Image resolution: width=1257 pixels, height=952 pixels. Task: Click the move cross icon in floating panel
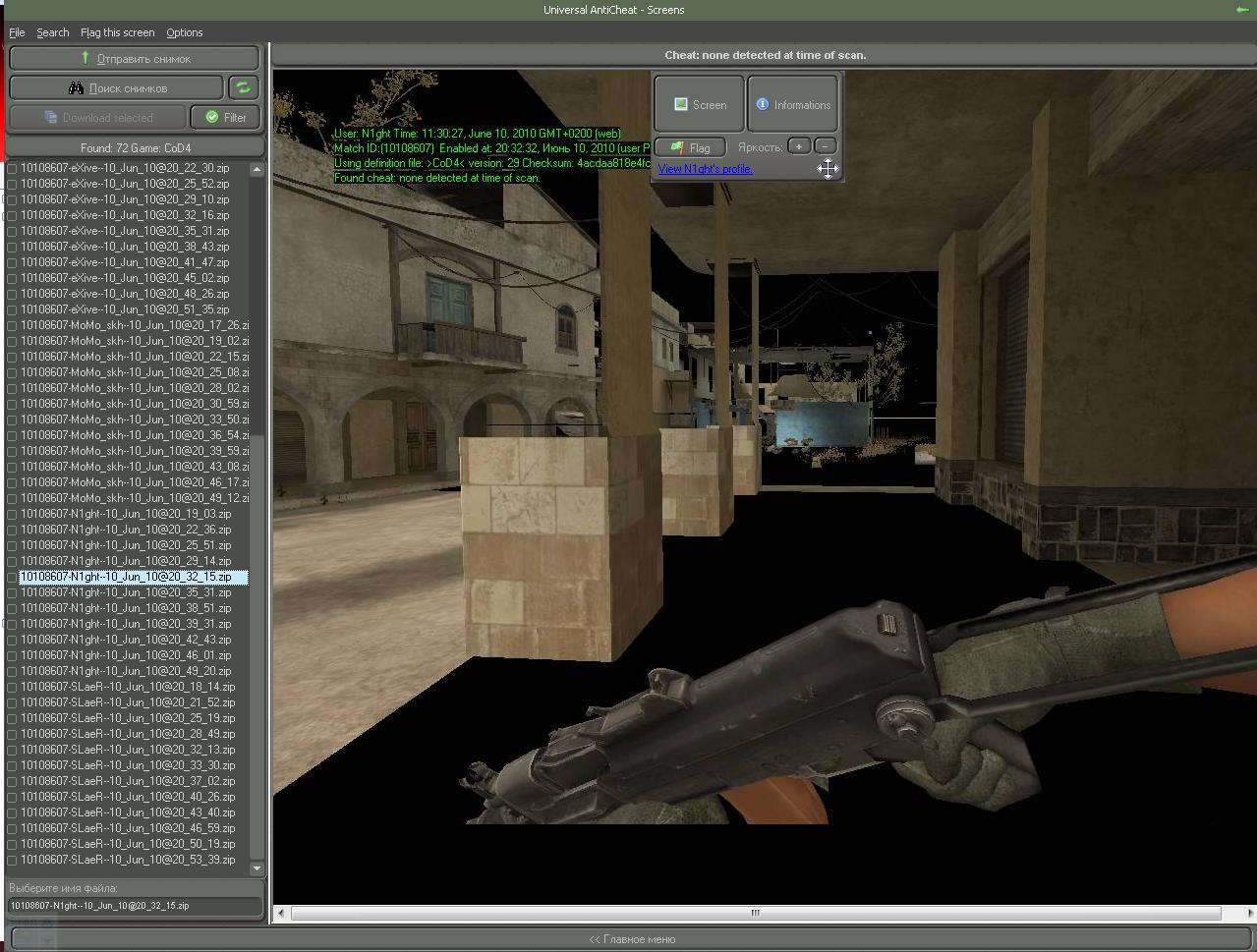coord(828,169)
